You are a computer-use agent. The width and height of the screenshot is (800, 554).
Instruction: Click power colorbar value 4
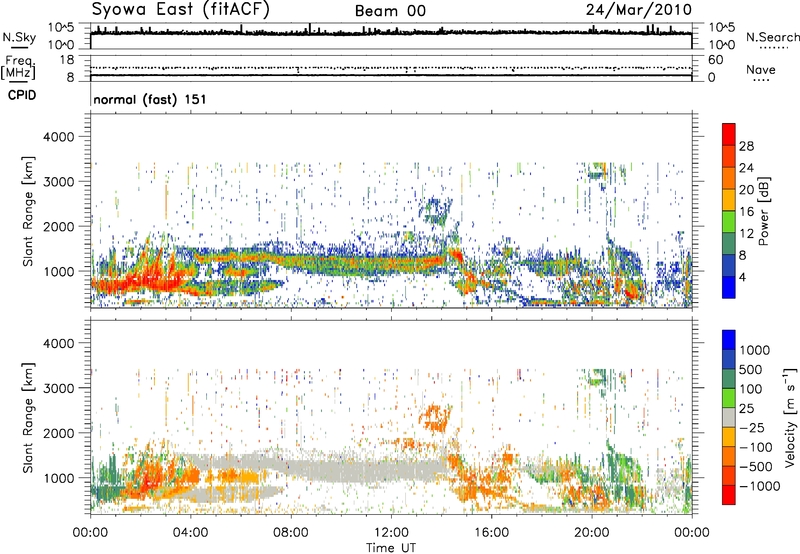[743, 277]
